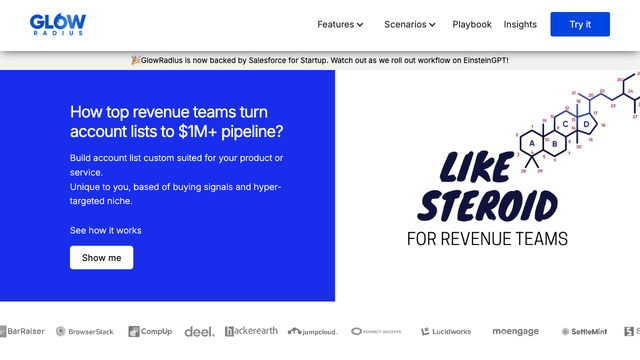Click the moengage logo
This screenshot has width=640, height=360.
point(516,331)
